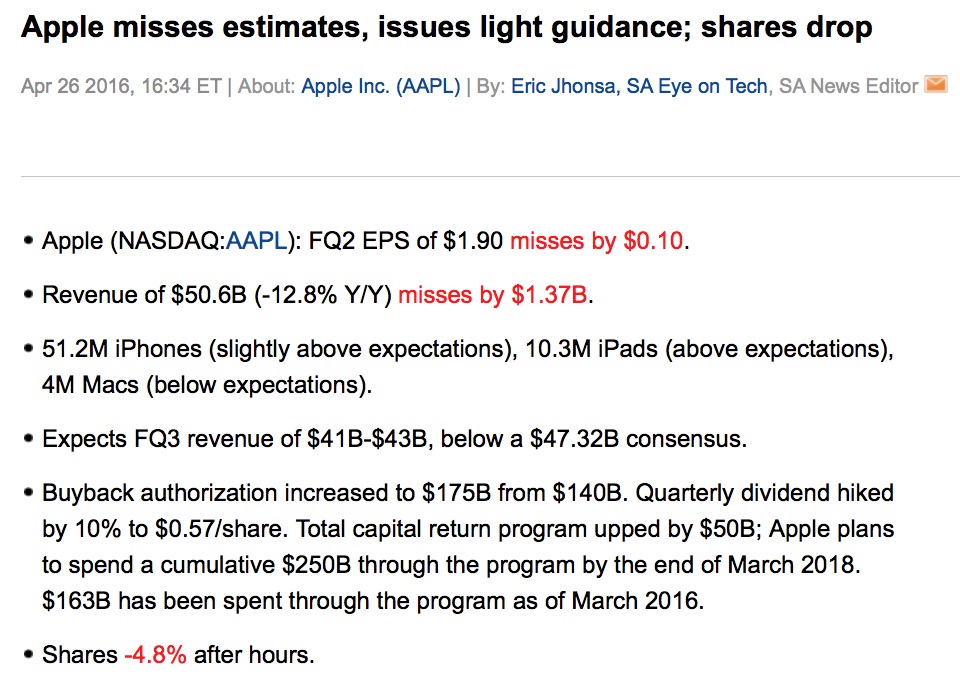Click the Apr 26 2016 timestamp
Viewport: 960px width, 682px height.
click(x=121, y=86)
